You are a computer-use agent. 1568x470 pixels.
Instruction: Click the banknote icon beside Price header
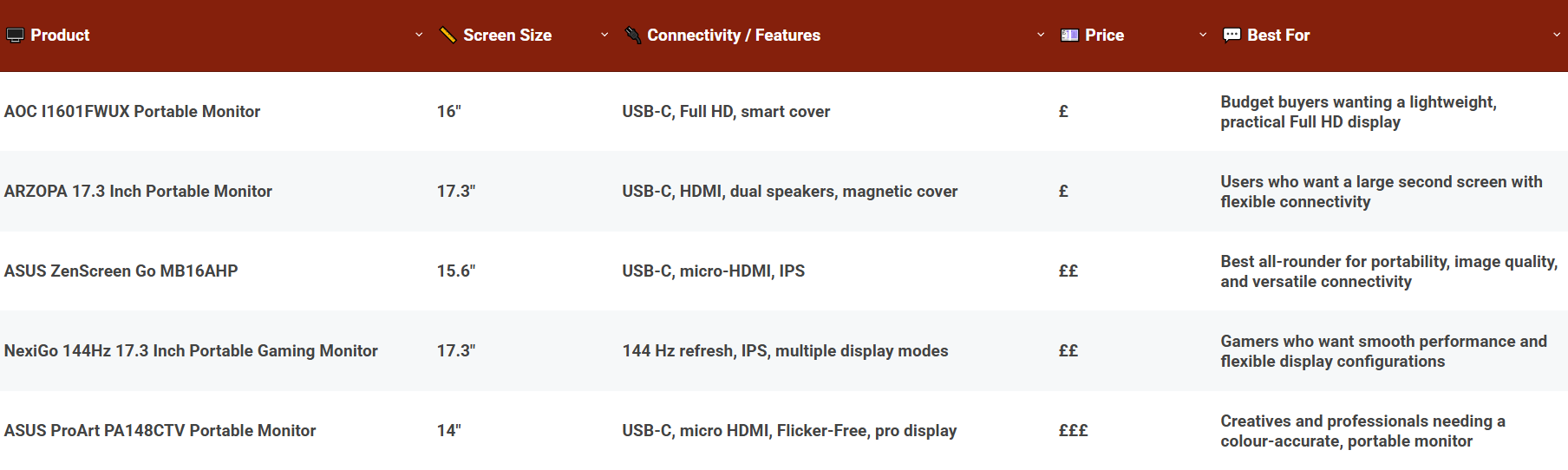pos(1069,36)
